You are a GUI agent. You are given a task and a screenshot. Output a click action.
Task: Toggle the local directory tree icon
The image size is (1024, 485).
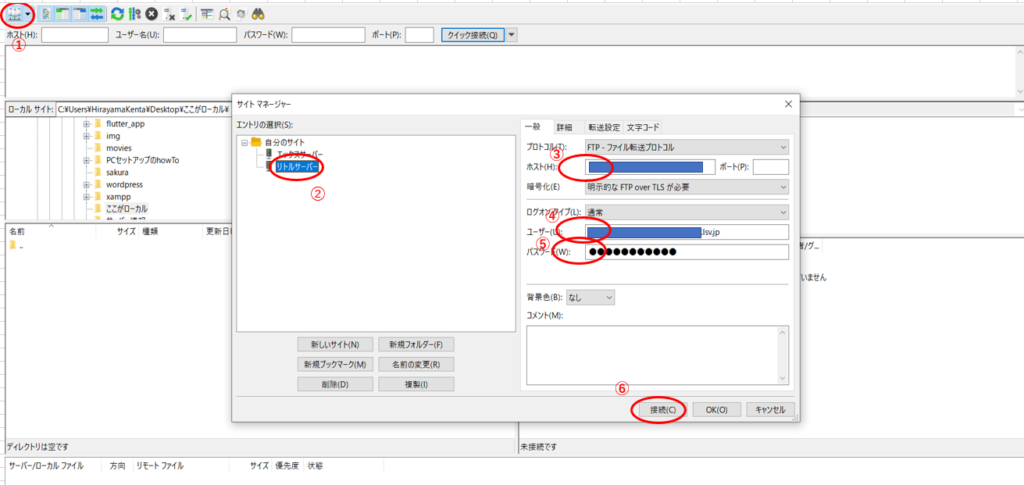63,13
